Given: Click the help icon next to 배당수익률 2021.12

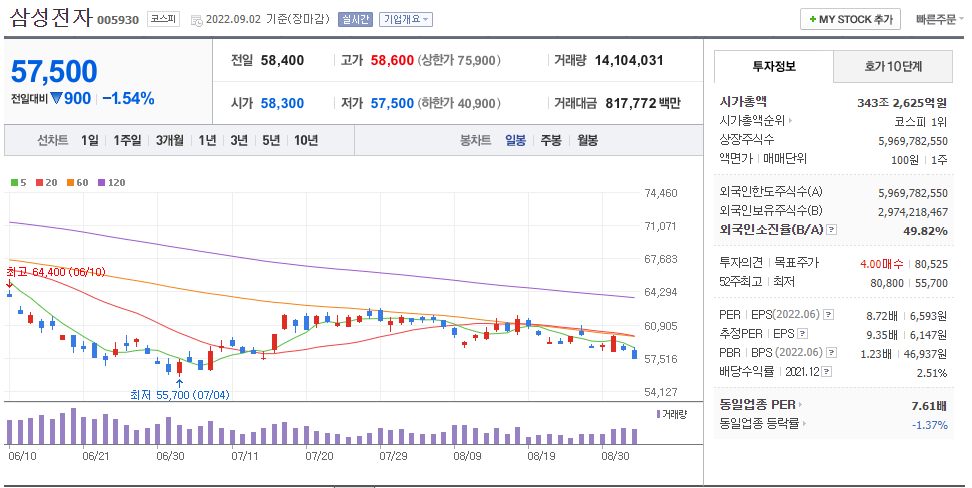Looking at the screenshot, I should [826, 371].
